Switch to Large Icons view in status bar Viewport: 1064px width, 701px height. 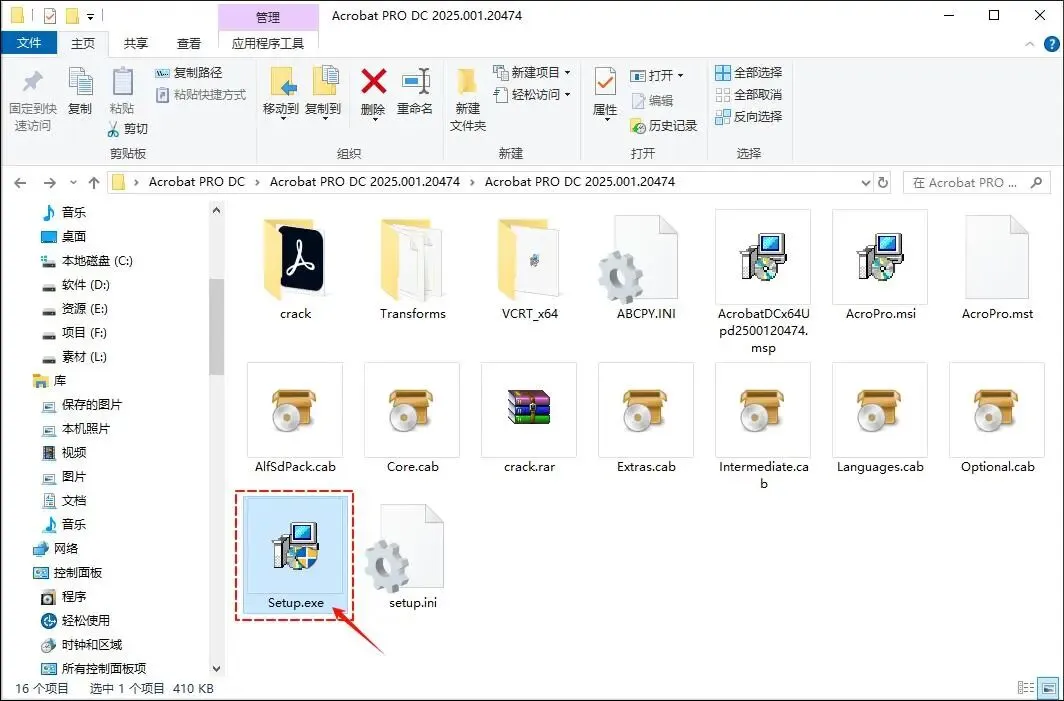[1047, 688]
